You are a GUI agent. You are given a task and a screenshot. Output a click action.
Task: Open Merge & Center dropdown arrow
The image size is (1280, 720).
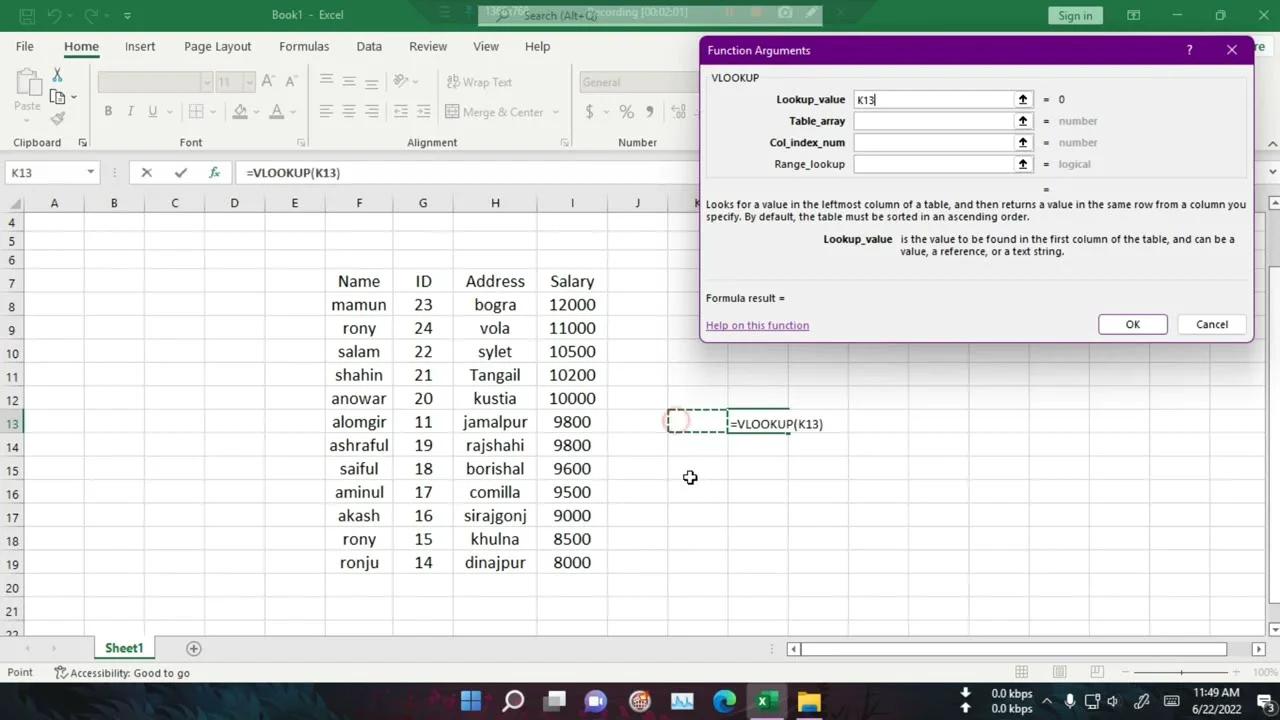[x=553, y=112]
